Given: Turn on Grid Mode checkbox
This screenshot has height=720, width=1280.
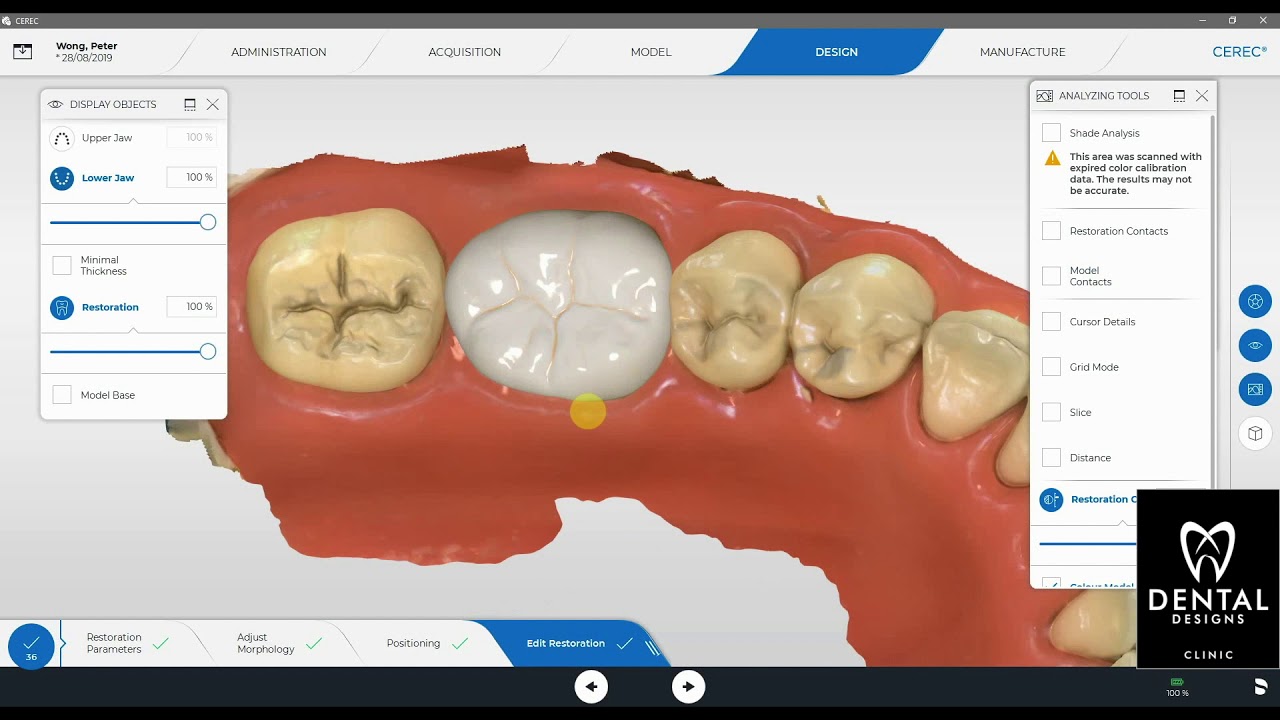Looking at the screenshot, I should pyautogui.click(x=1051, y=367).
